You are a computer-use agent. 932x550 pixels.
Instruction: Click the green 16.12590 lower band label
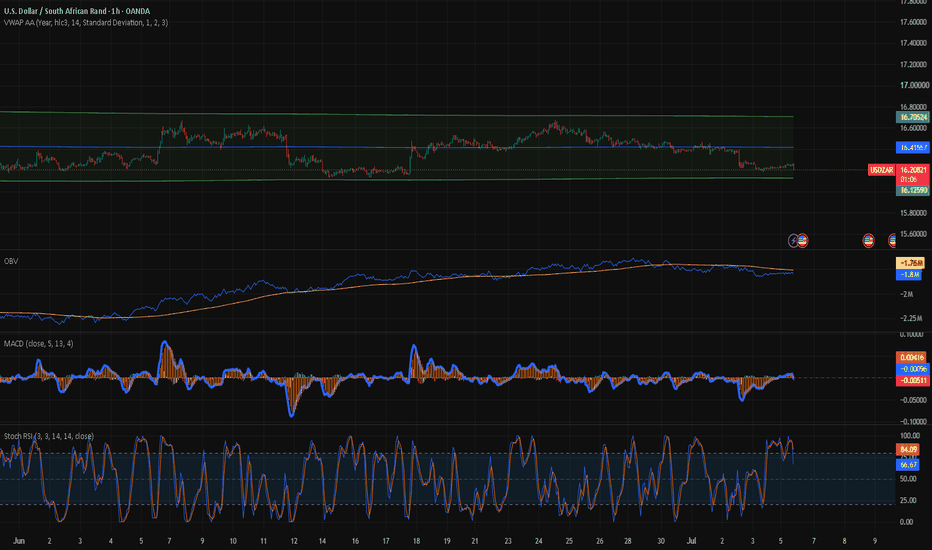(x=912, y=190)
